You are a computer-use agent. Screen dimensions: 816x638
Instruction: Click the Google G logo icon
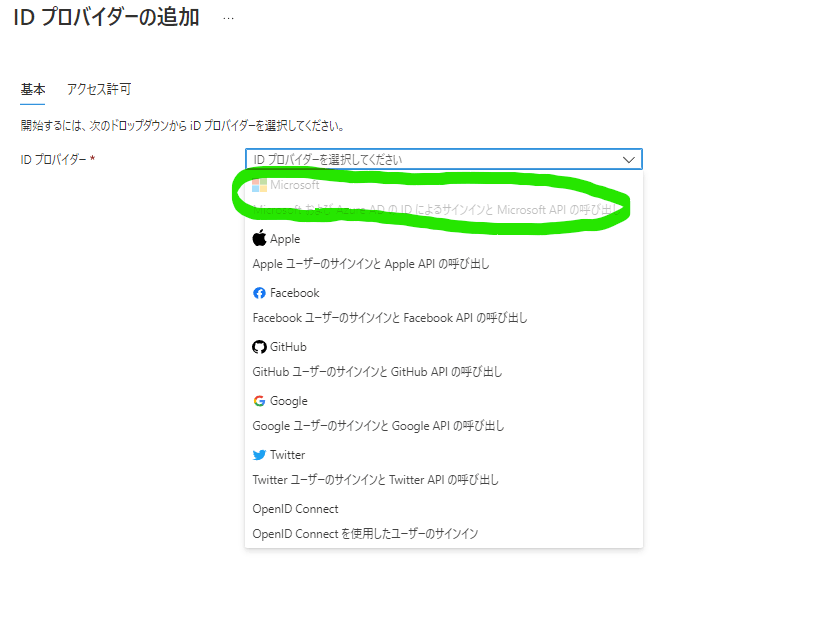259,401
